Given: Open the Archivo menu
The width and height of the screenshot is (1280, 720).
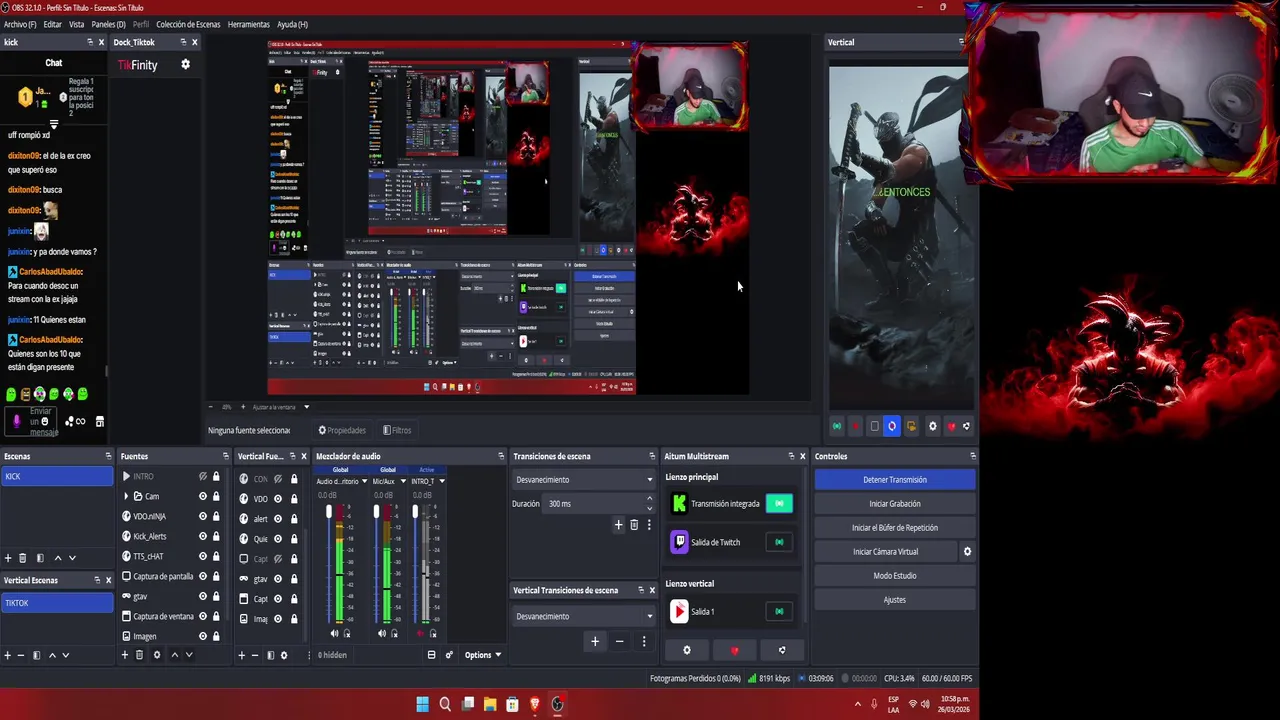Looking at the screenshot, I should (x=20, y=24).
